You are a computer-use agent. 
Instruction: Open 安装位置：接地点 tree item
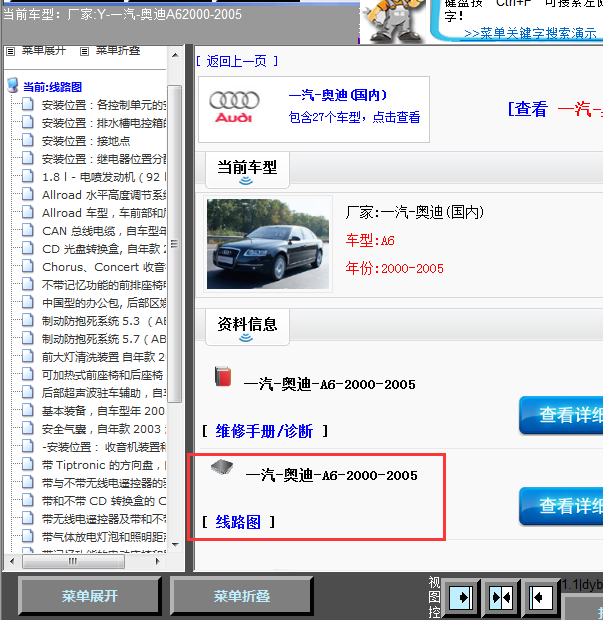click(x=86, y=141)
